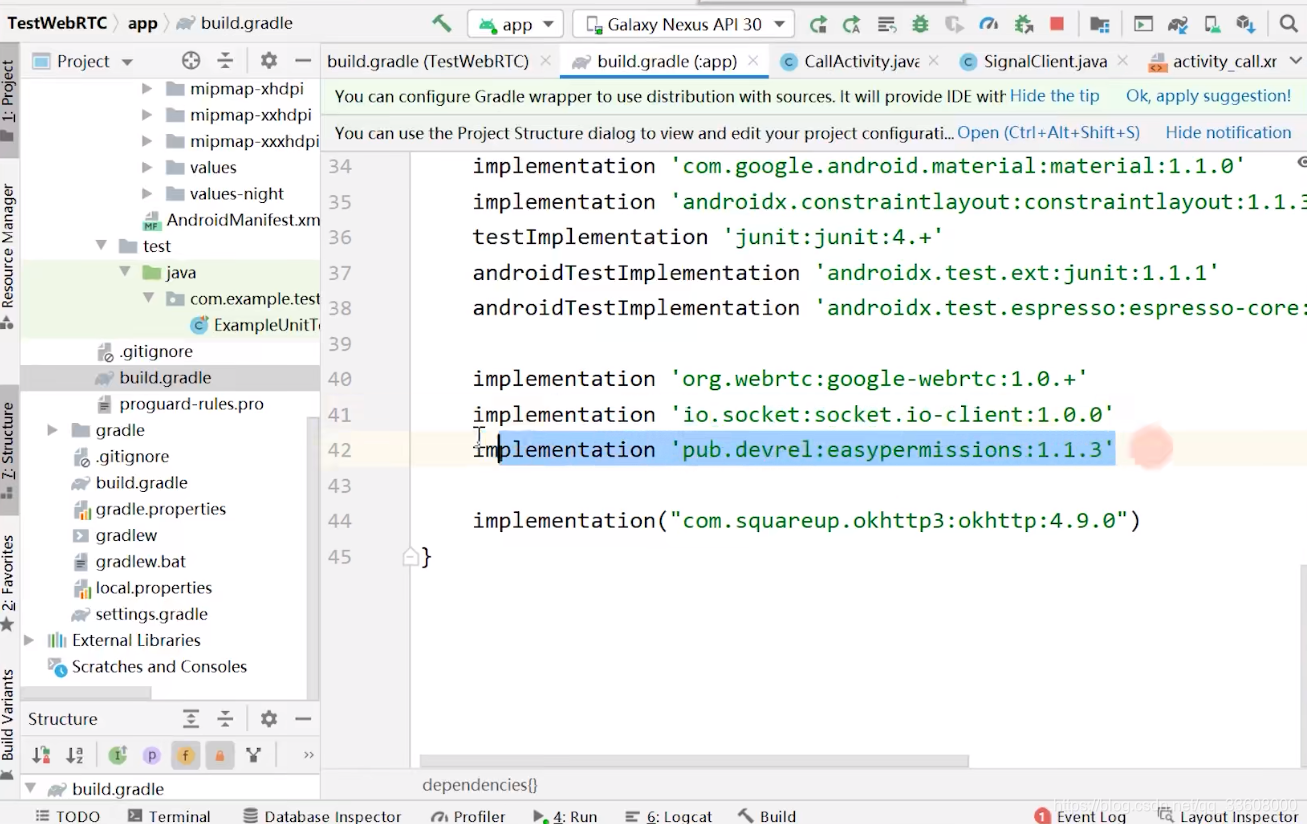The height and width of the screenshot is (824, 1307).
Task: Open Structure panel settings gear
Action: tap(268, 719)
